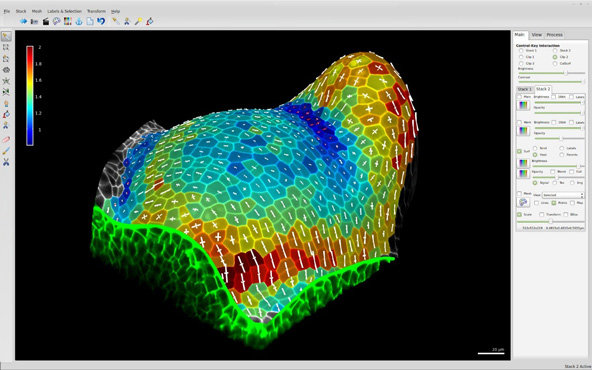Viewport: 592px width, 370px height.
Task: Select the Stack 1 radio in Control-Key Interaction
Action: tap(521, 50)
